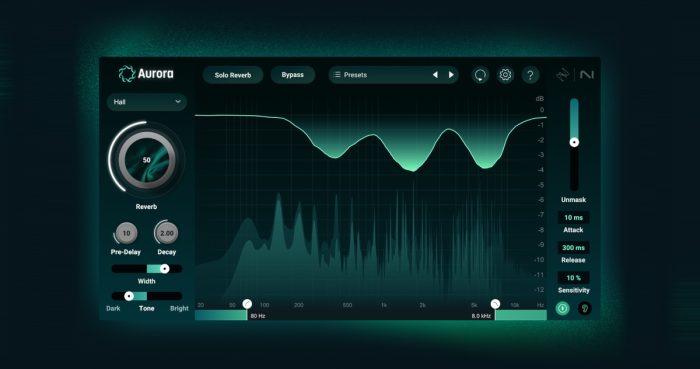The height and width of the screenshot is (369, 700).
Task: Click the low-cut filter band region
Action: coord(221,315)
